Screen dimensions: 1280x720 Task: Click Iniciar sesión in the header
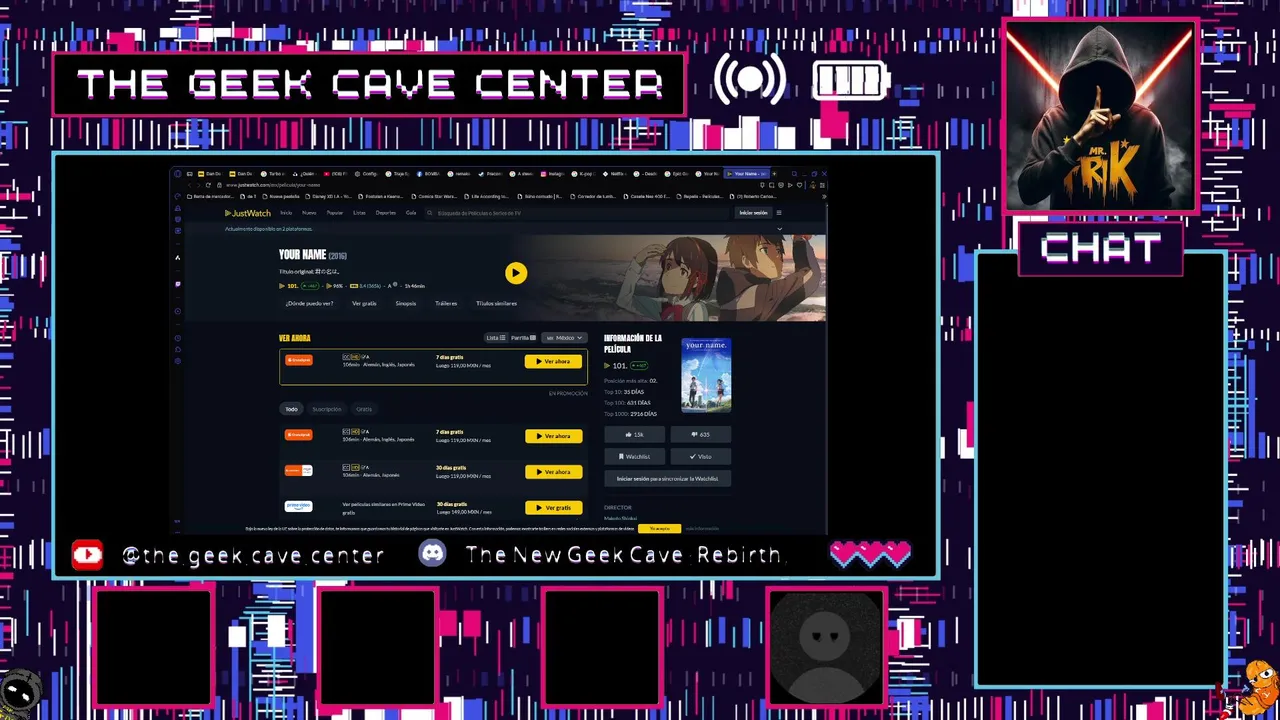(753, 213)
